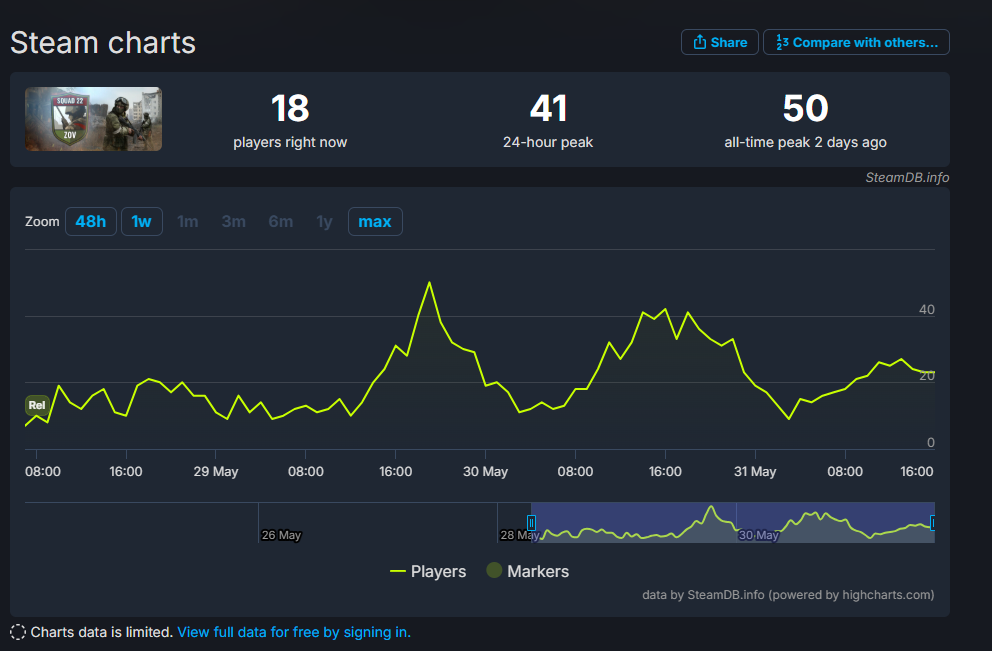Set chart zoom to 1y
The width and height of the screenshot is (992, 651).
pyautogui.click(x=324, y=221)
